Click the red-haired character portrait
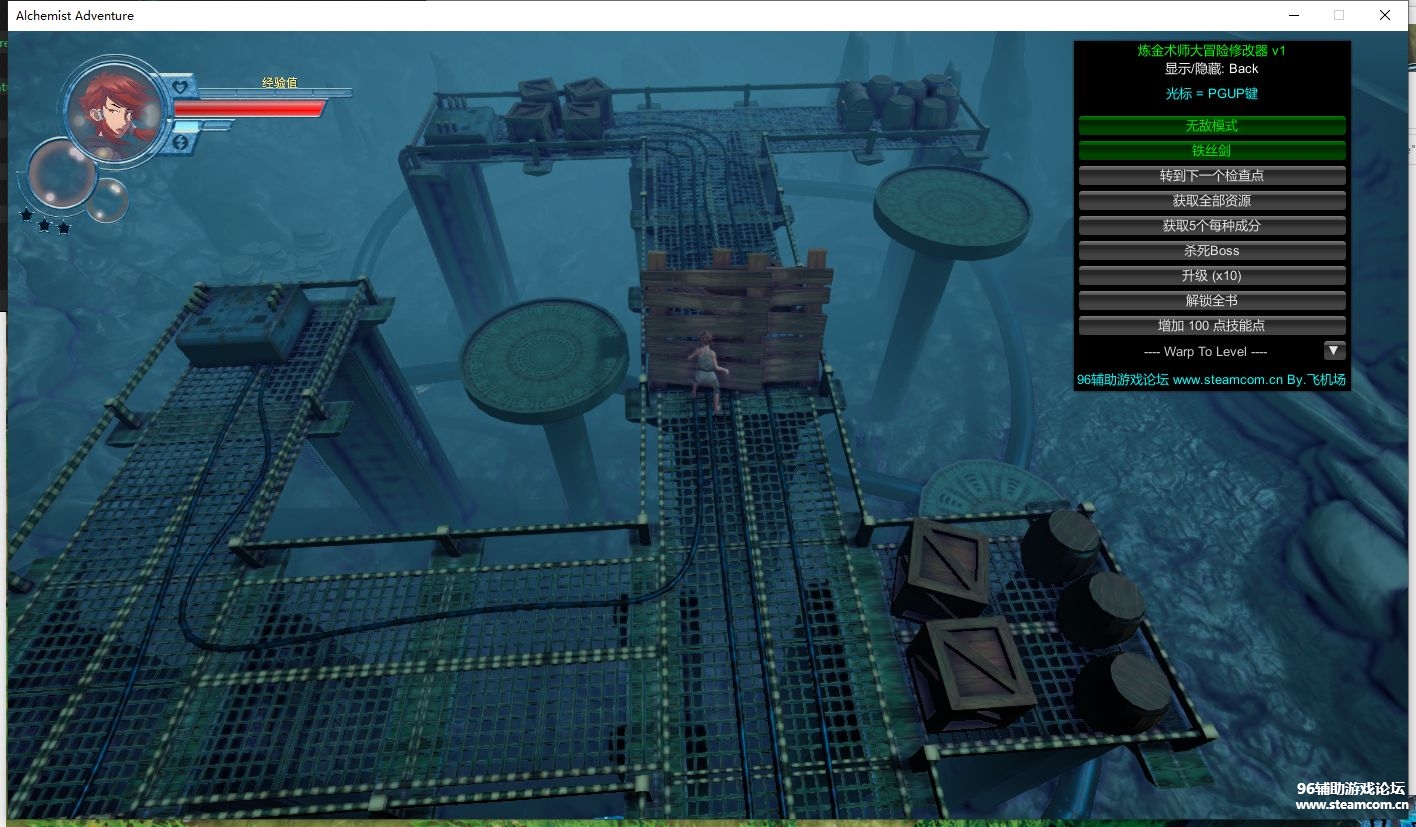The width and height of the screenshot is (1416, 827). (x=113, y=108)
